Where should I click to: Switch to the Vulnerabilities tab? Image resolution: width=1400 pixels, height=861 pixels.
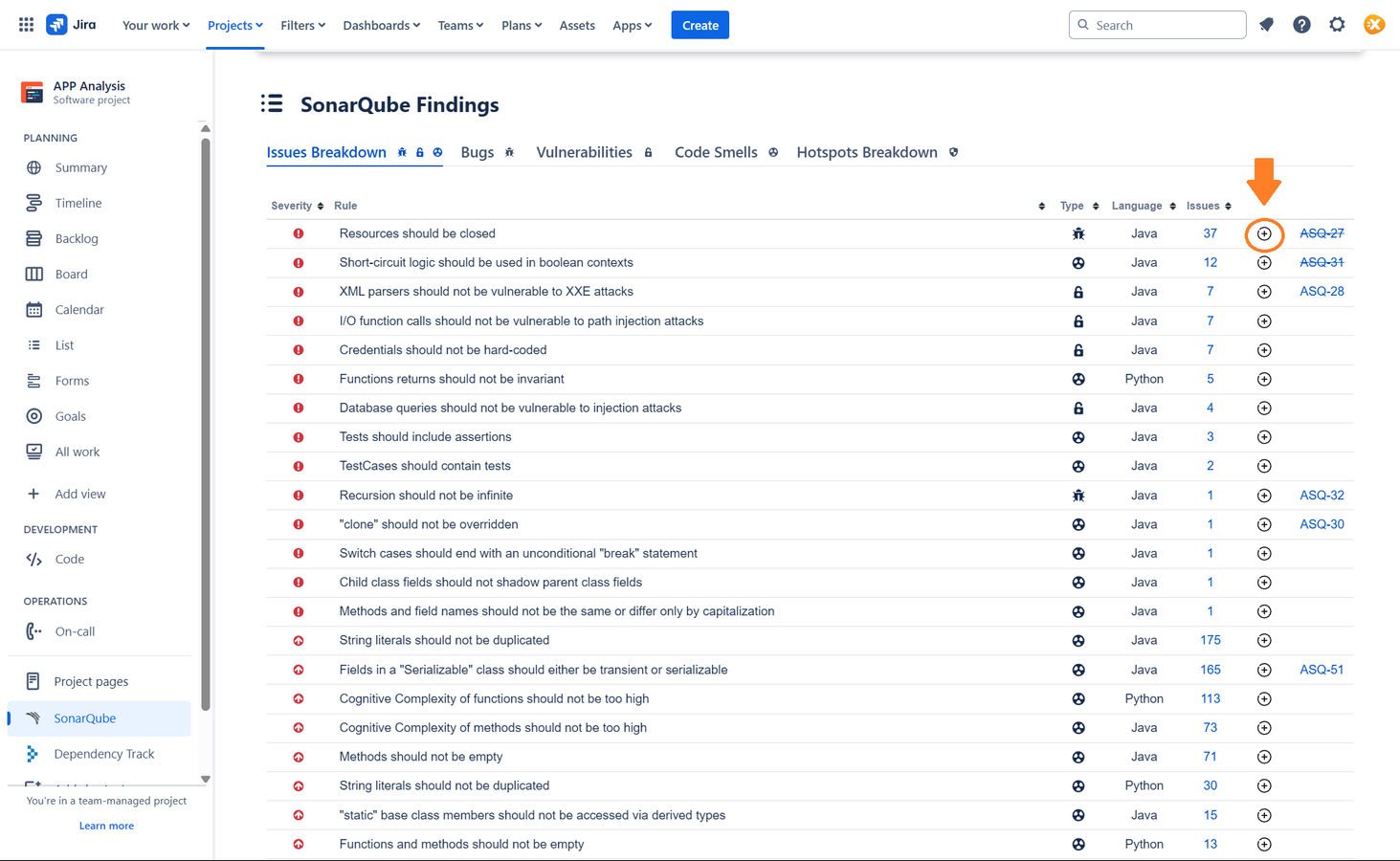pos(594,152)
